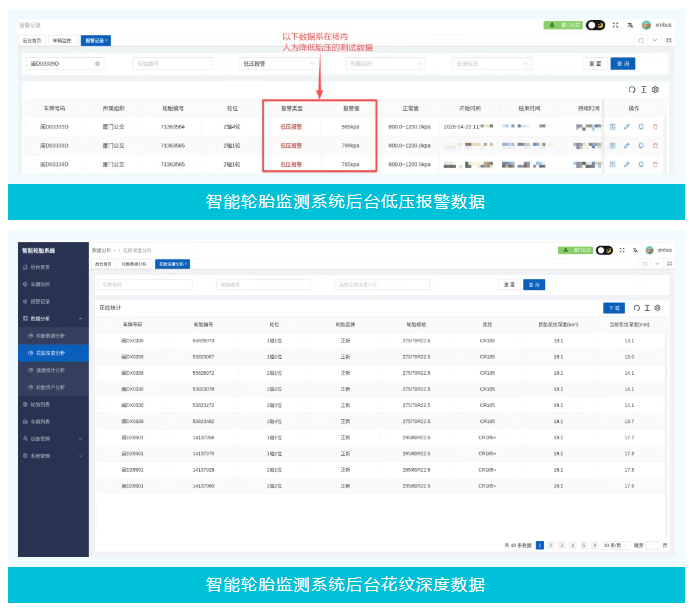Go to page 2 in pagination
This screenshot has width=691, height=613.
(x=551, y=546)
